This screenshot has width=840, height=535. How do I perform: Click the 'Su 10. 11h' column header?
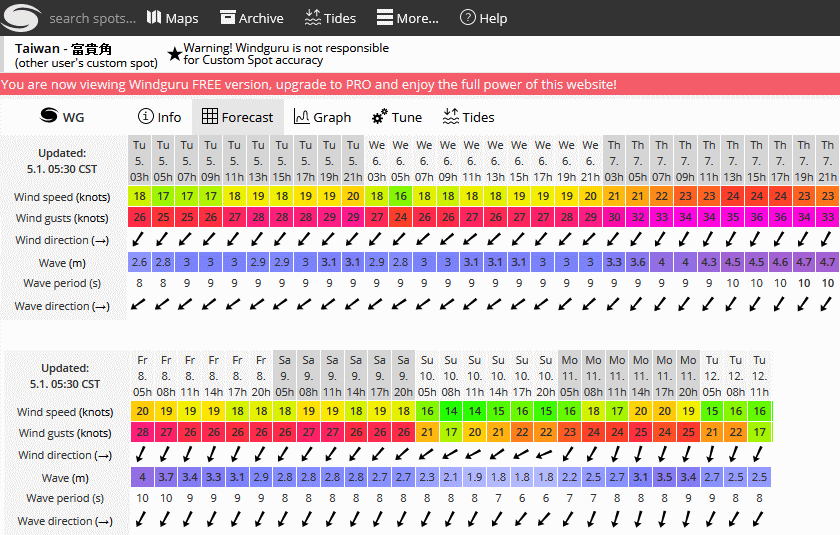point(475,376)
